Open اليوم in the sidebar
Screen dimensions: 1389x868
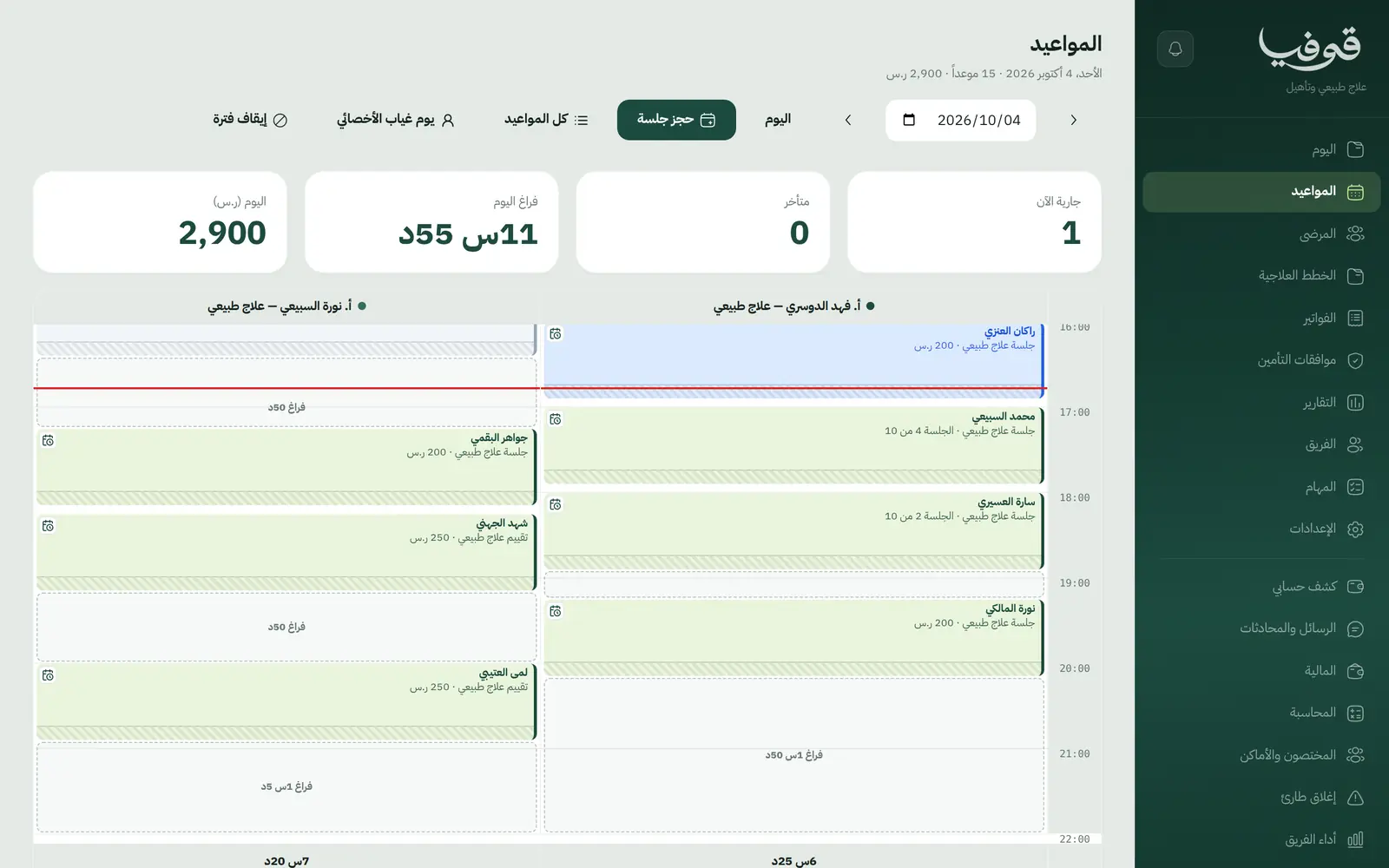(1261, 149)
